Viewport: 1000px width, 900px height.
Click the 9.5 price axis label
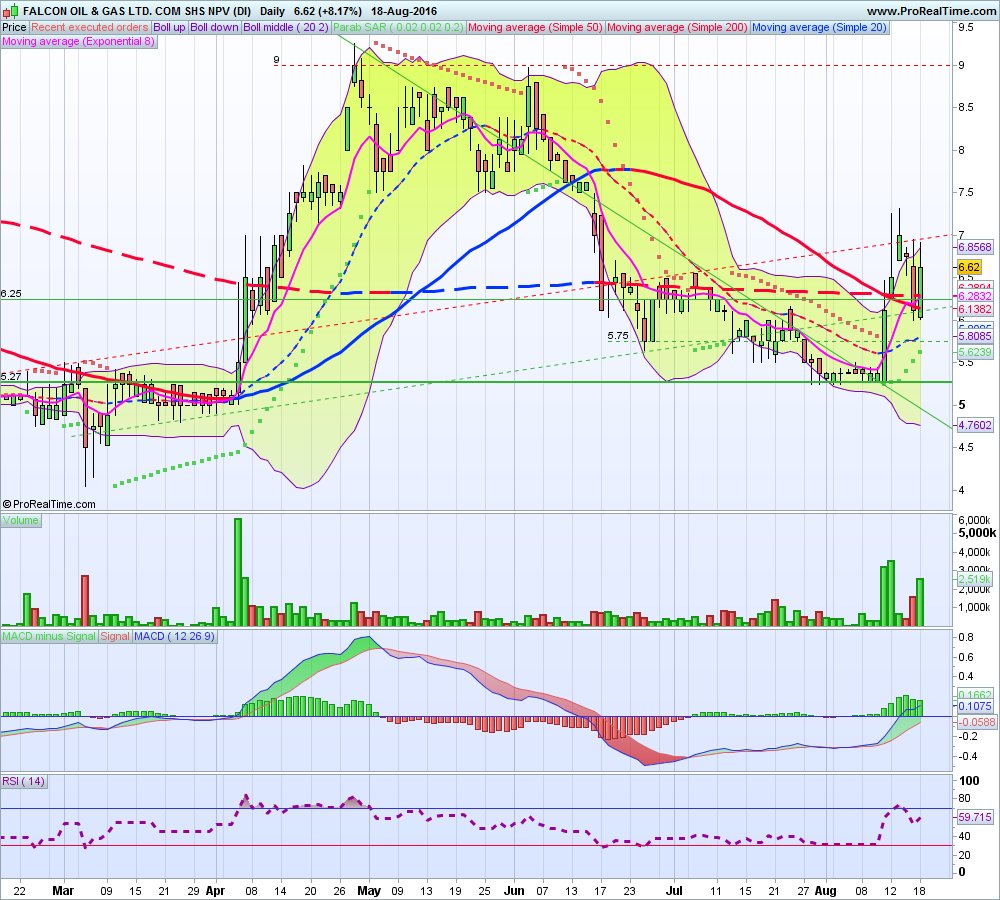coord(966,27)
